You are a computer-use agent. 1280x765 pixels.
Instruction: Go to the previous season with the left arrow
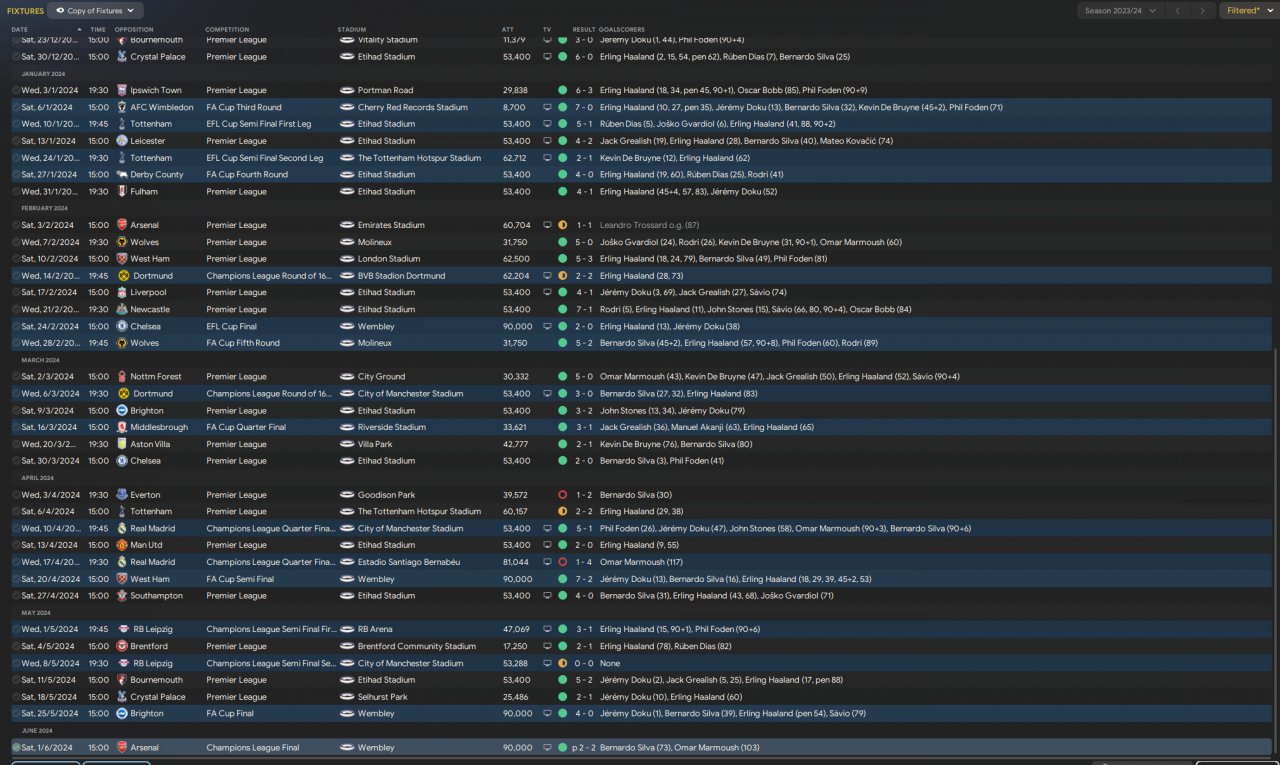click(1179, 11)
